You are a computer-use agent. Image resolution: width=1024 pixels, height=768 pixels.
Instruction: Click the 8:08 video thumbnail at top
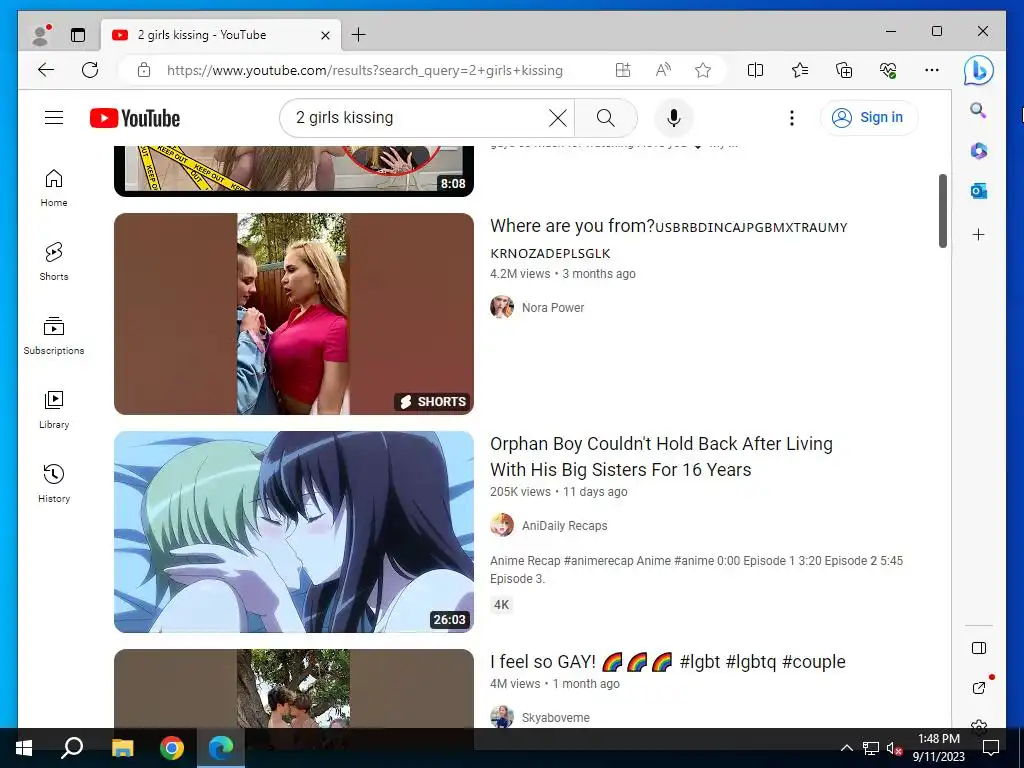(x=294, y=170)
